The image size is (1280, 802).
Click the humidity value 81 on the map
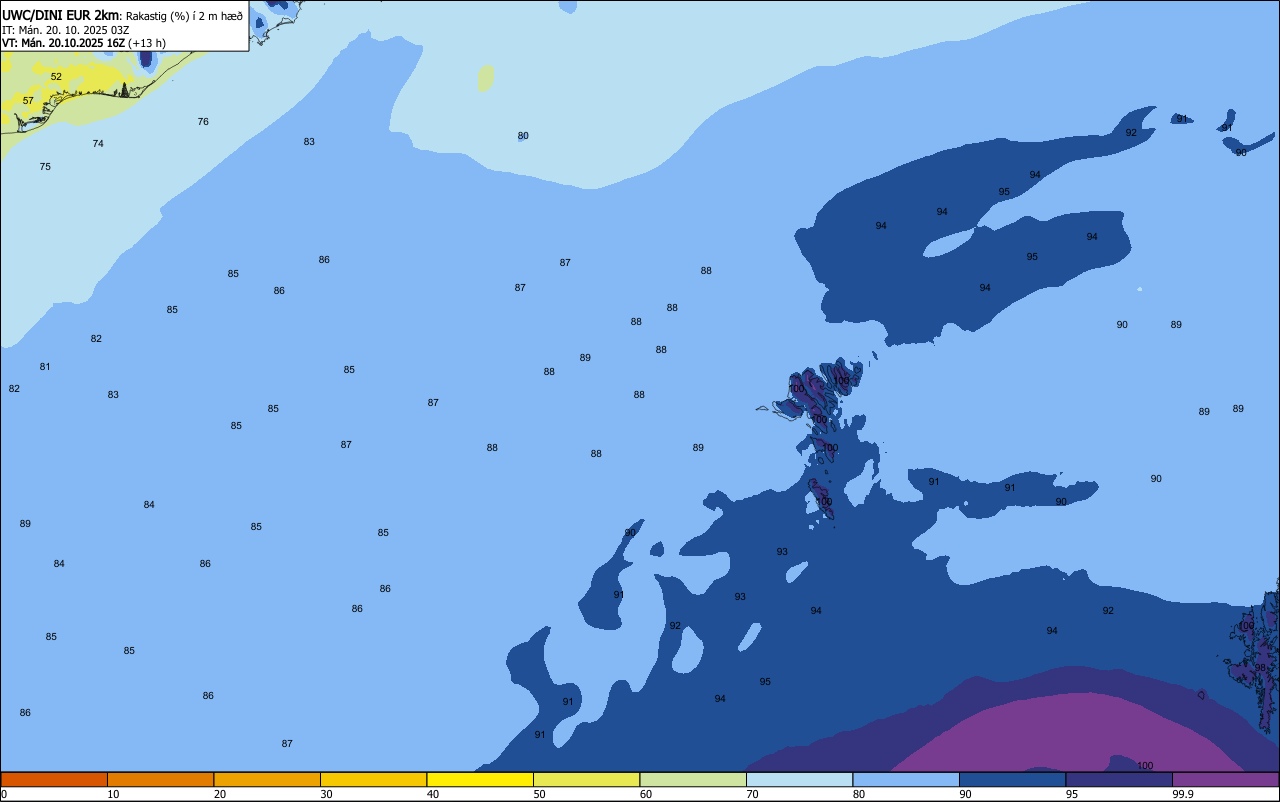[x=45, y=367]
